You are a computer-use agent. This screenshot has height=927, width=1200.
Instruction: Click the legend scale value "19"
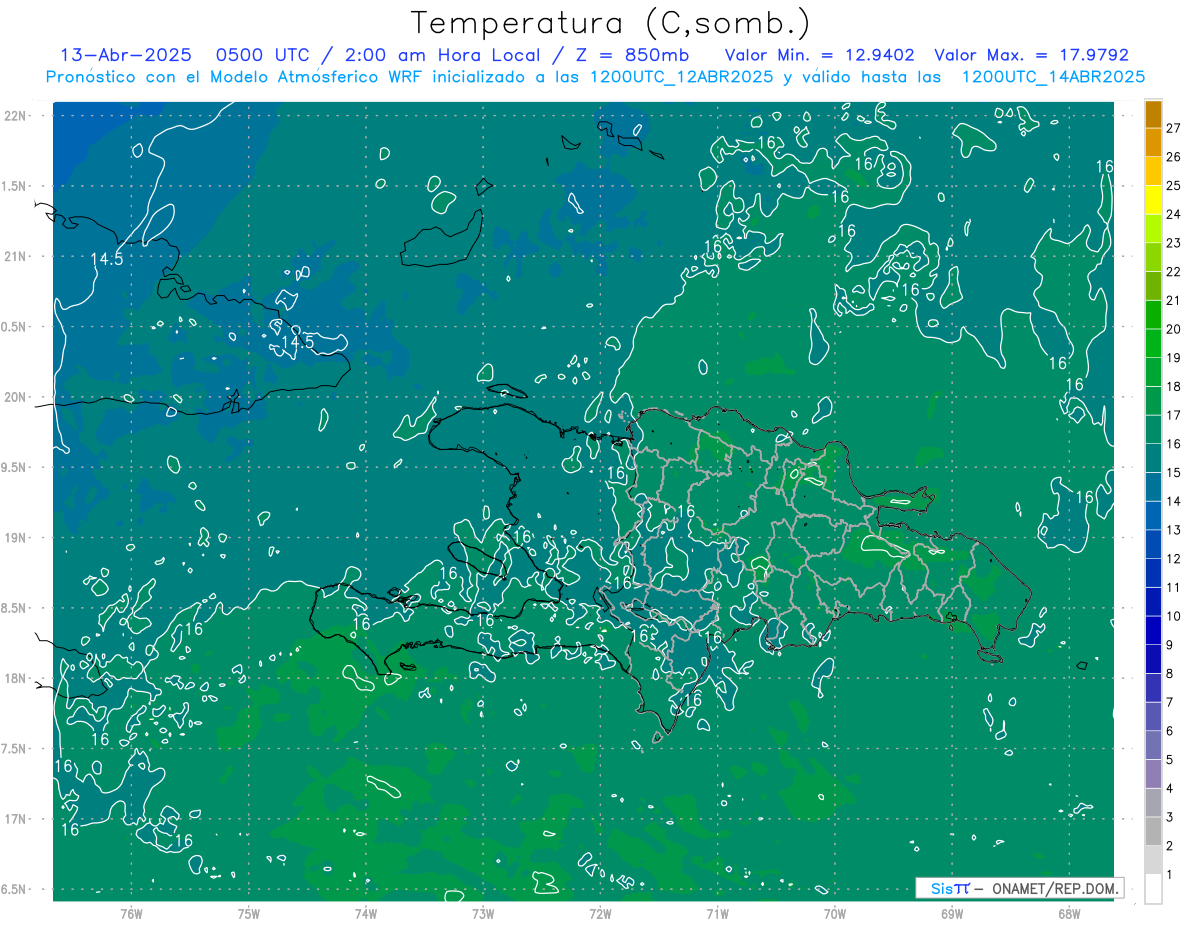[1173, 357]
